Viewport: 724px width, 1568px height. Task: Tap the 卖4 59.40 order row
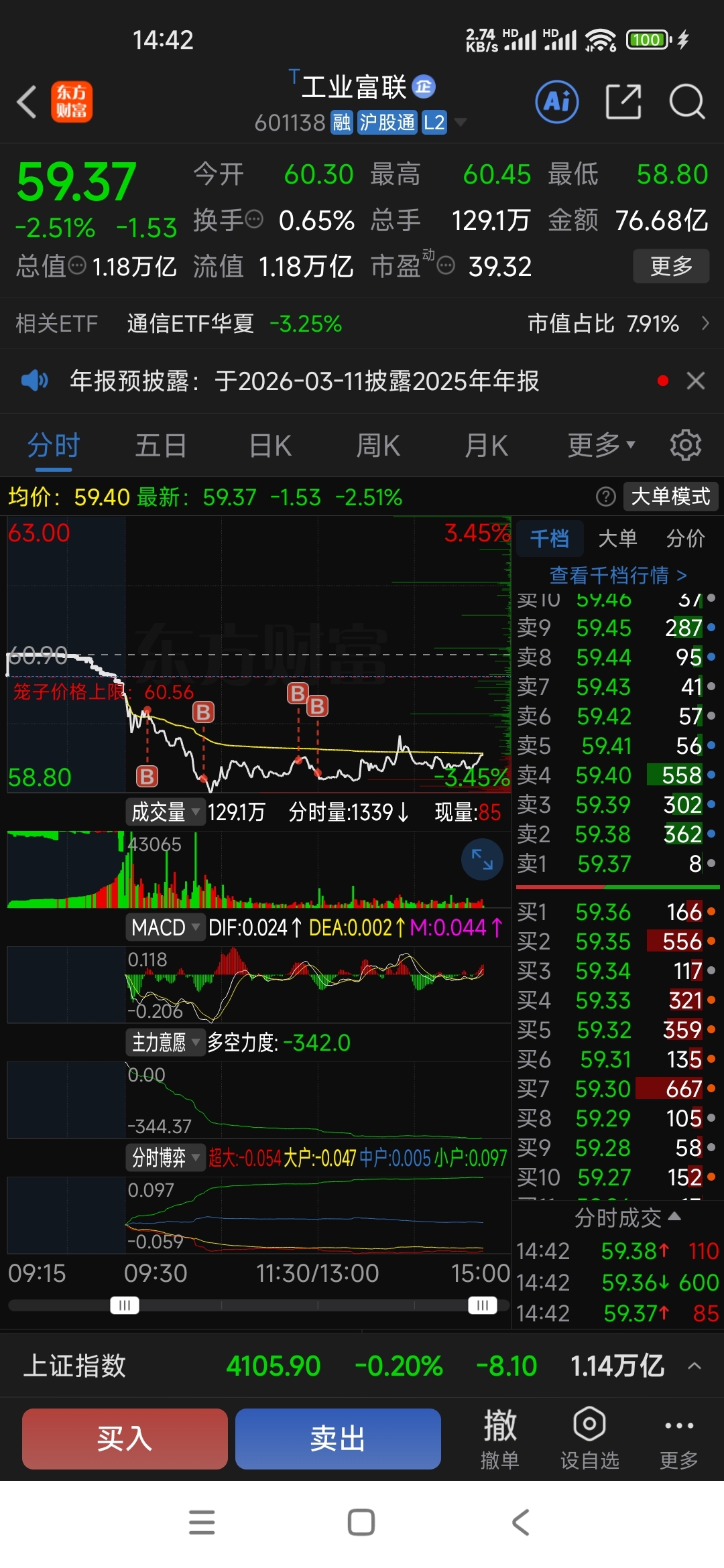tap(617, 775)
